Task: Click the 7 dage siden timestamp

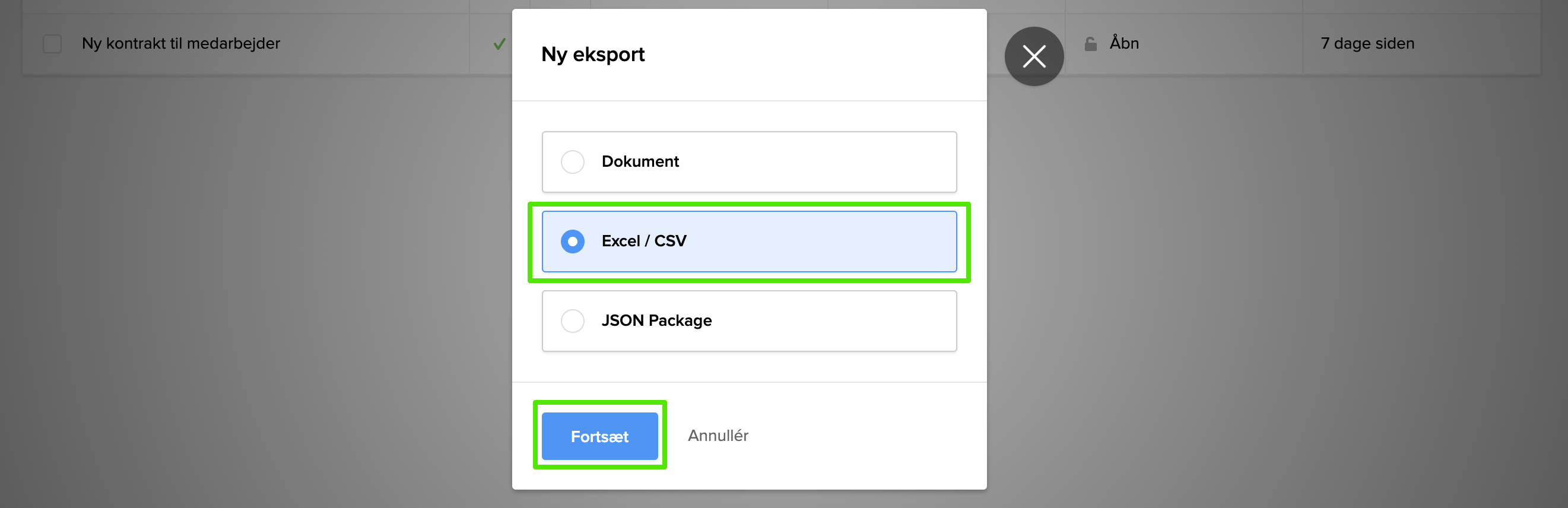Action: [x=1367, y=44]
